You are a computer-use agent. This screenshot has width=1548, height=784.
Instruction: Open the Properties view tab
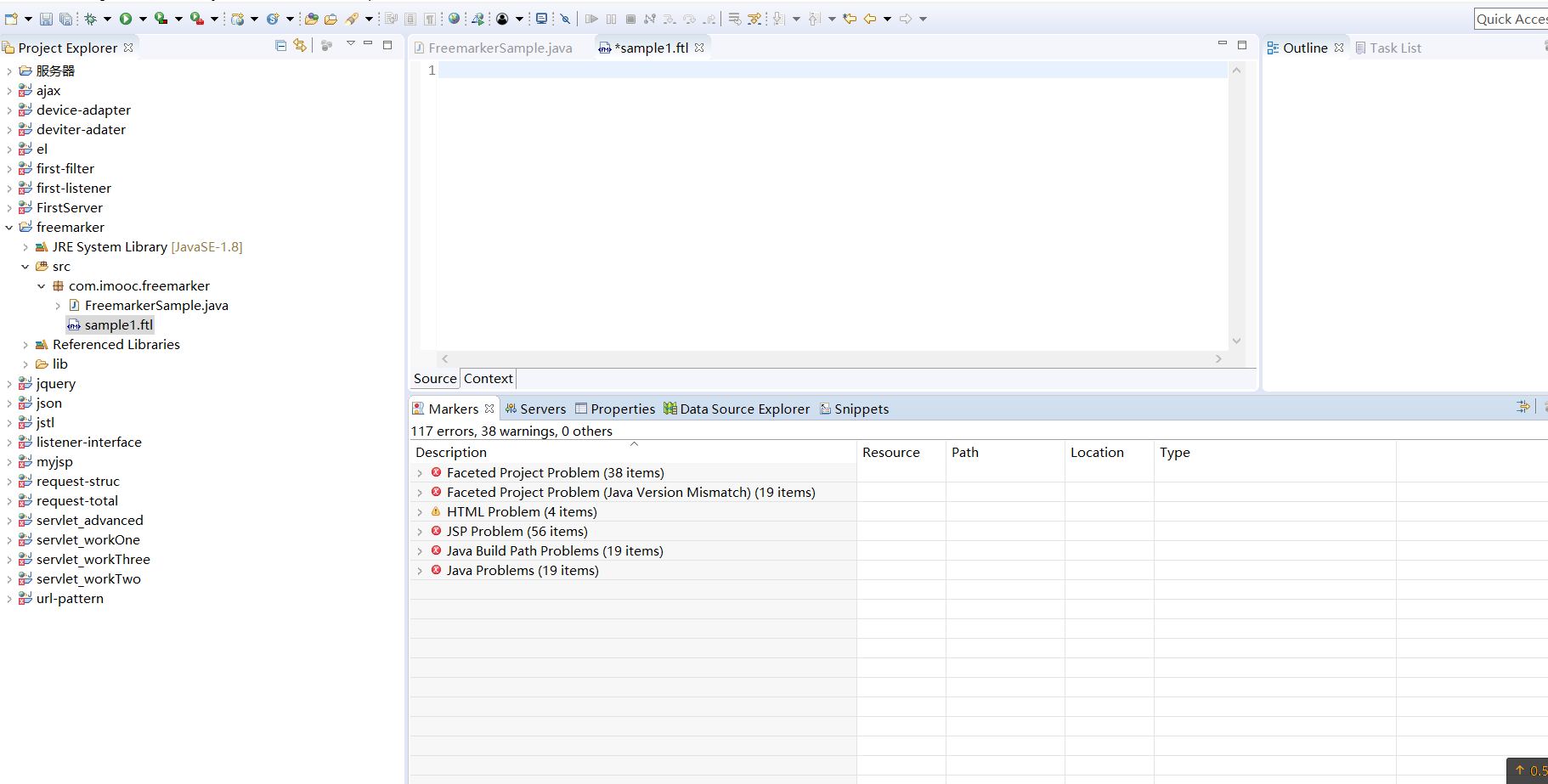[x=615, y=409]
